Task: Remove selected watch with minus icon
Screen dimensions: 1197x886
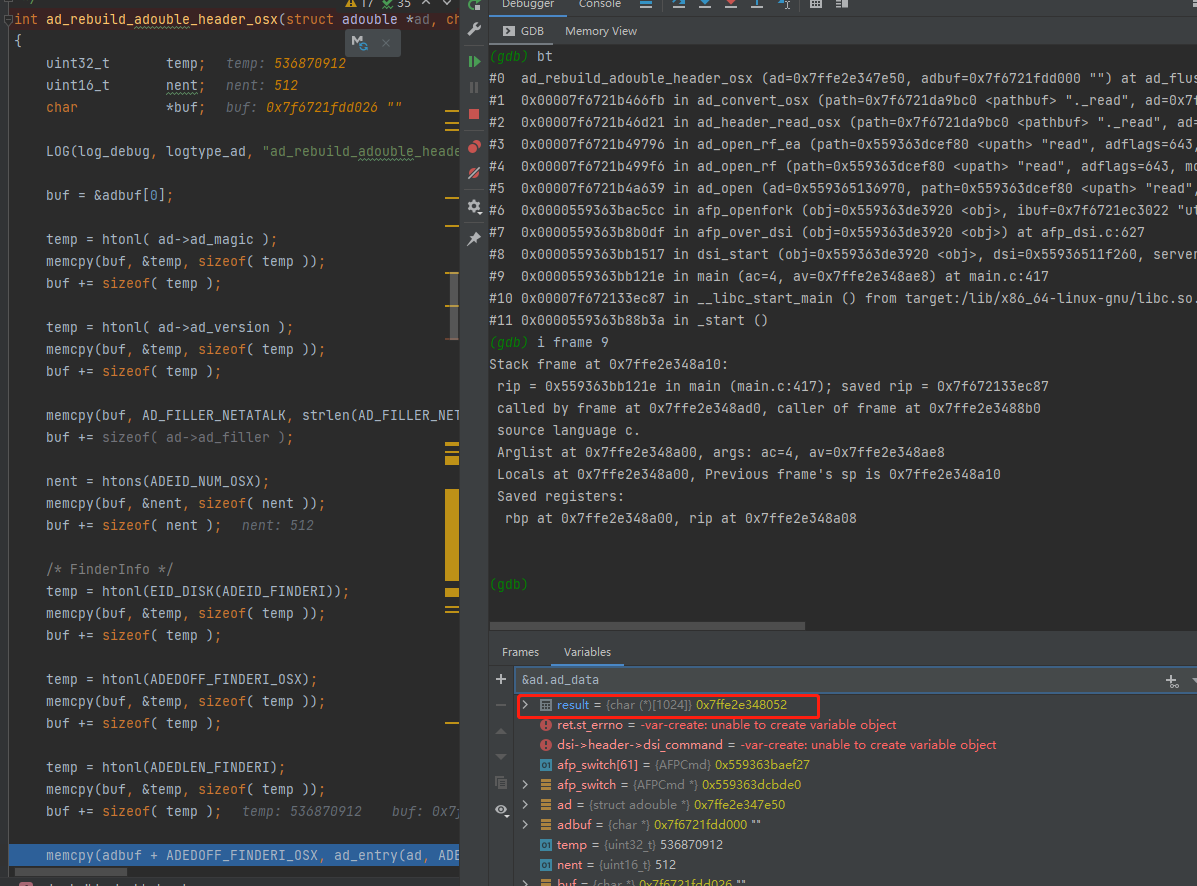Action: (x=501, y=706)
